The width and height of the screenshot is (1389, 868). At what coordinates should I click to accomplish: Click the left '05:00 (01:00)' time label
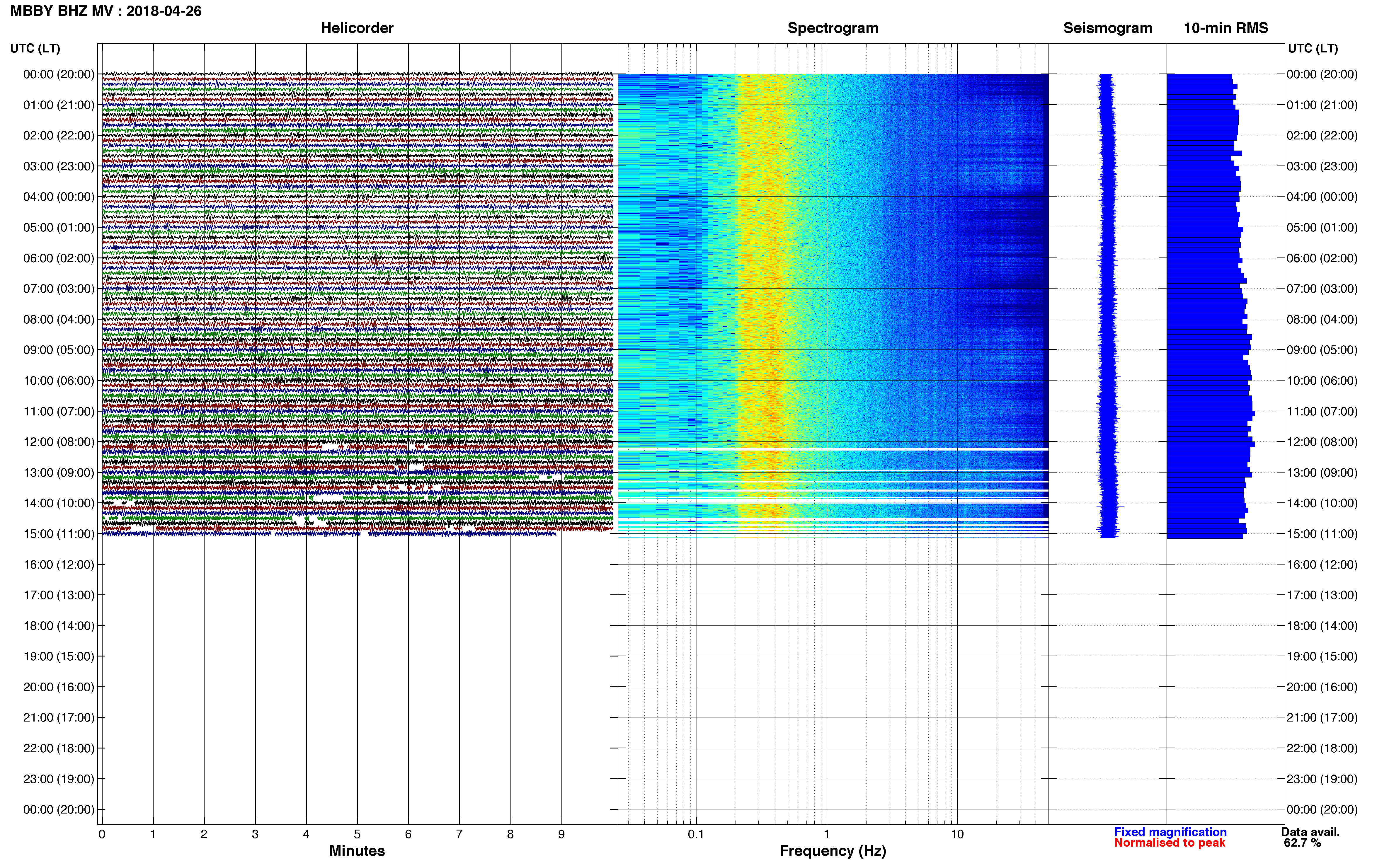point(59,227)
